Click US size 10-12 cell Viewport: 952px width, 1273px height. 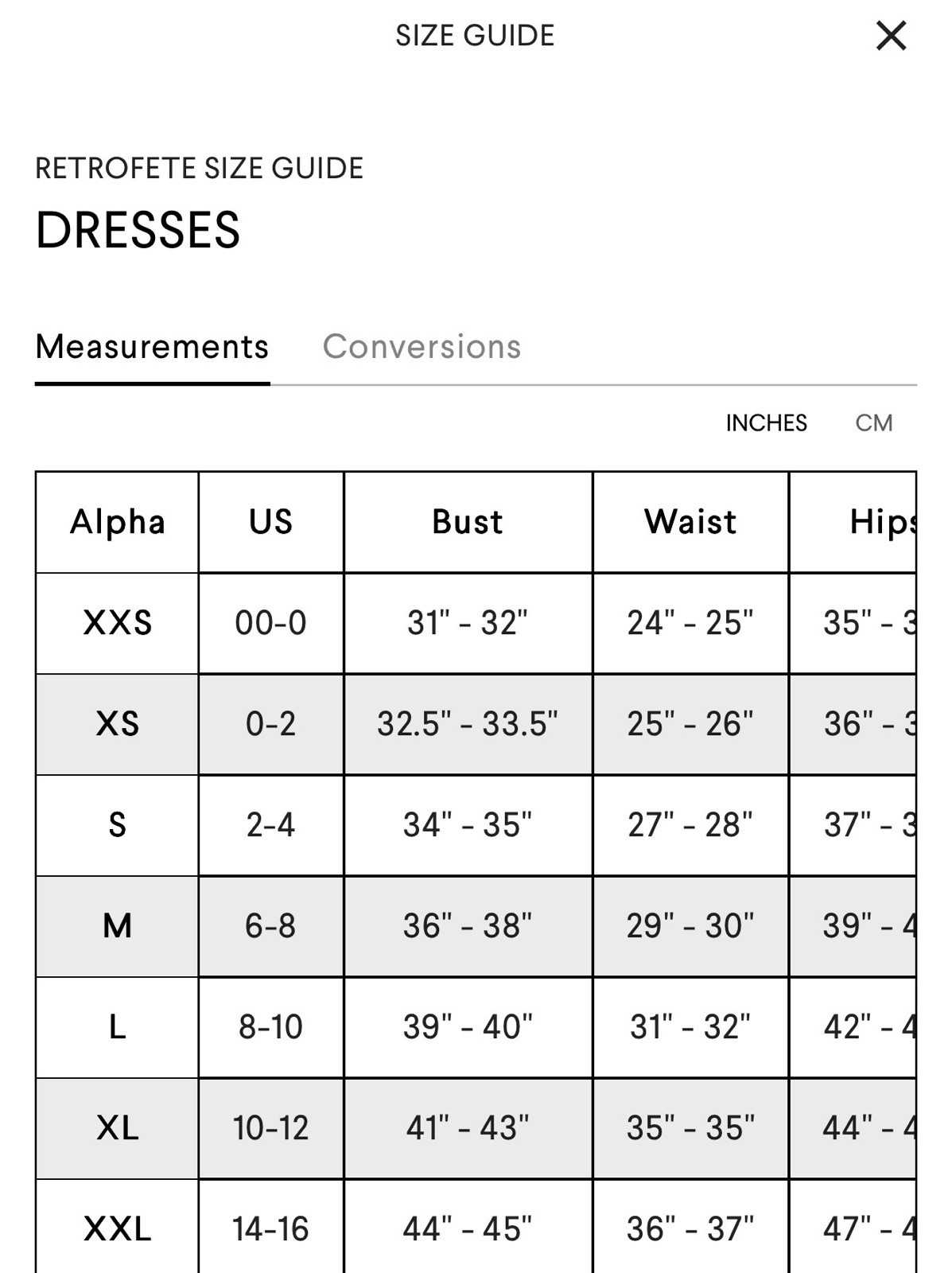[270, 1128]
